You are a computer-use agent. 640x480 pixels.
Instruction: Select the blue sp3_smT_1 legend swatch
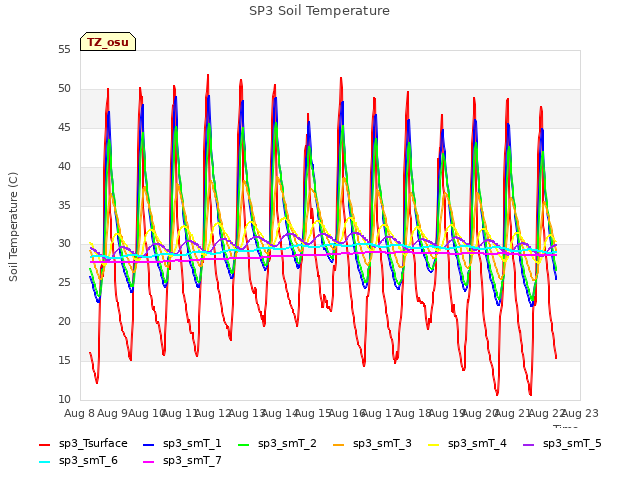pos(149,444)
